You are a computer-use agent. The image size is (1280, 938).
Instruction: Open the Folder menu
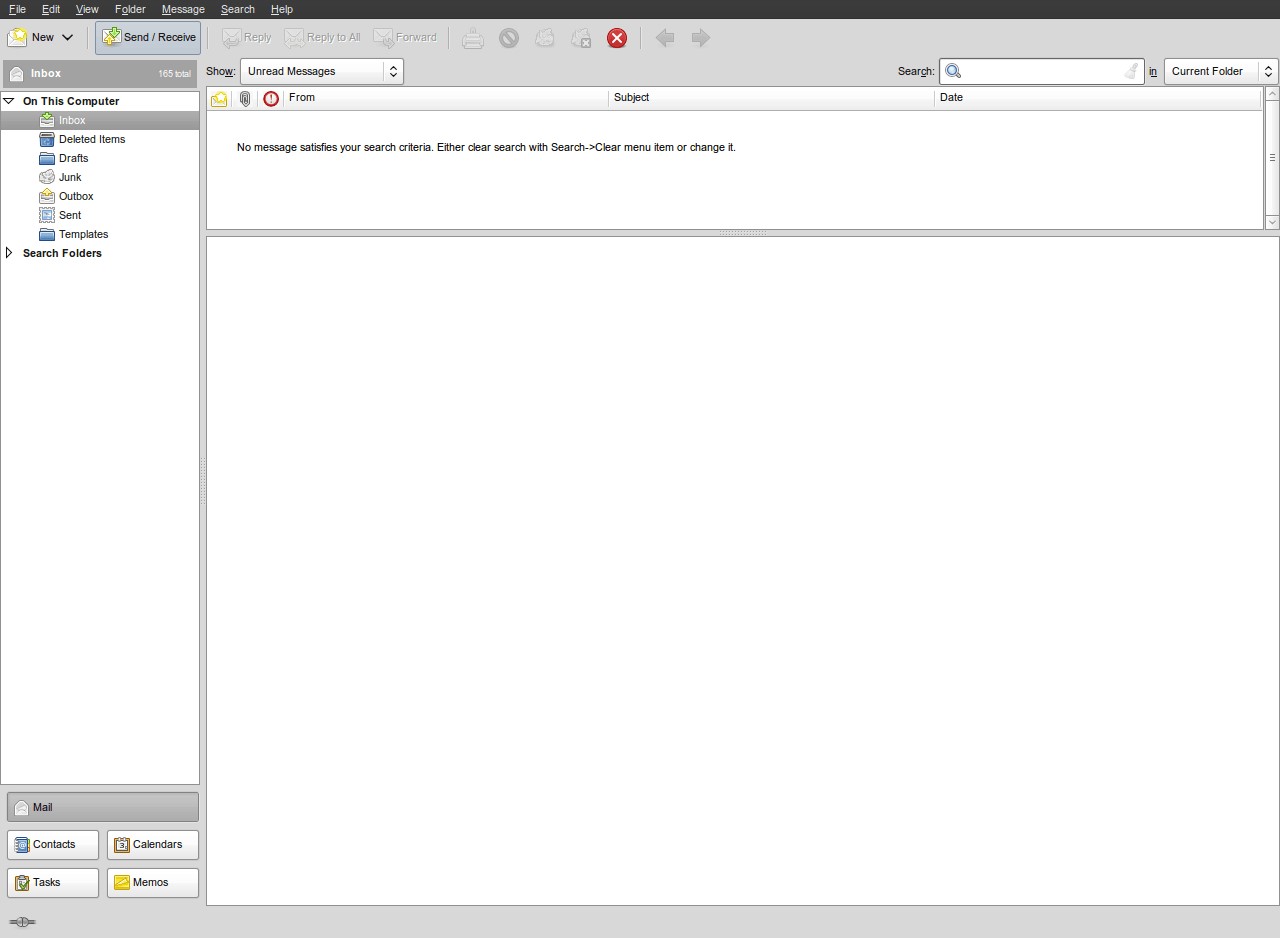(x=130, y=9)
